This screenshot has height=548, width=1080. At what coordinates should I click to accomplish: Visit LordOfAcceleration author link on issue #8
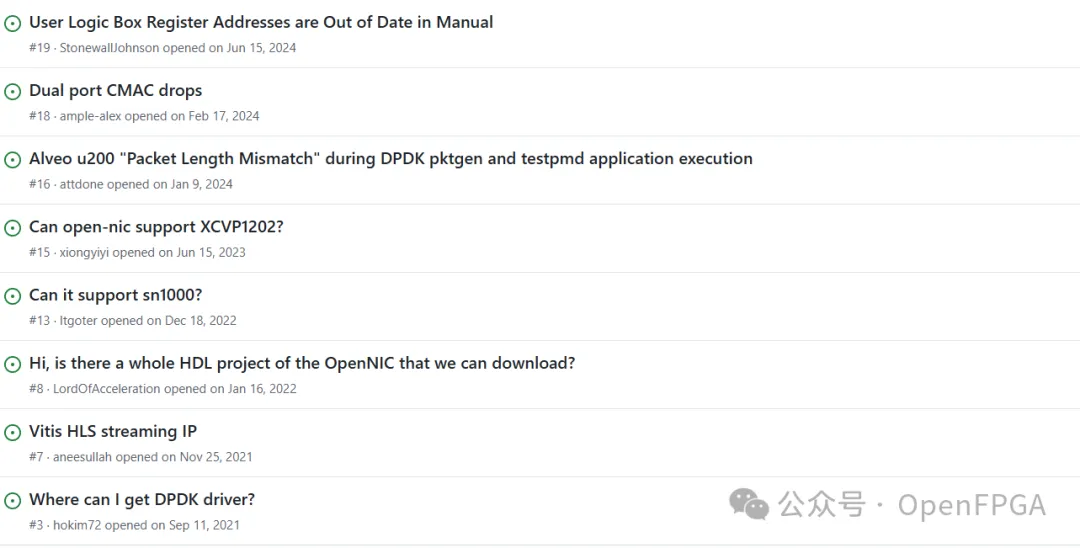pos(107,389)
